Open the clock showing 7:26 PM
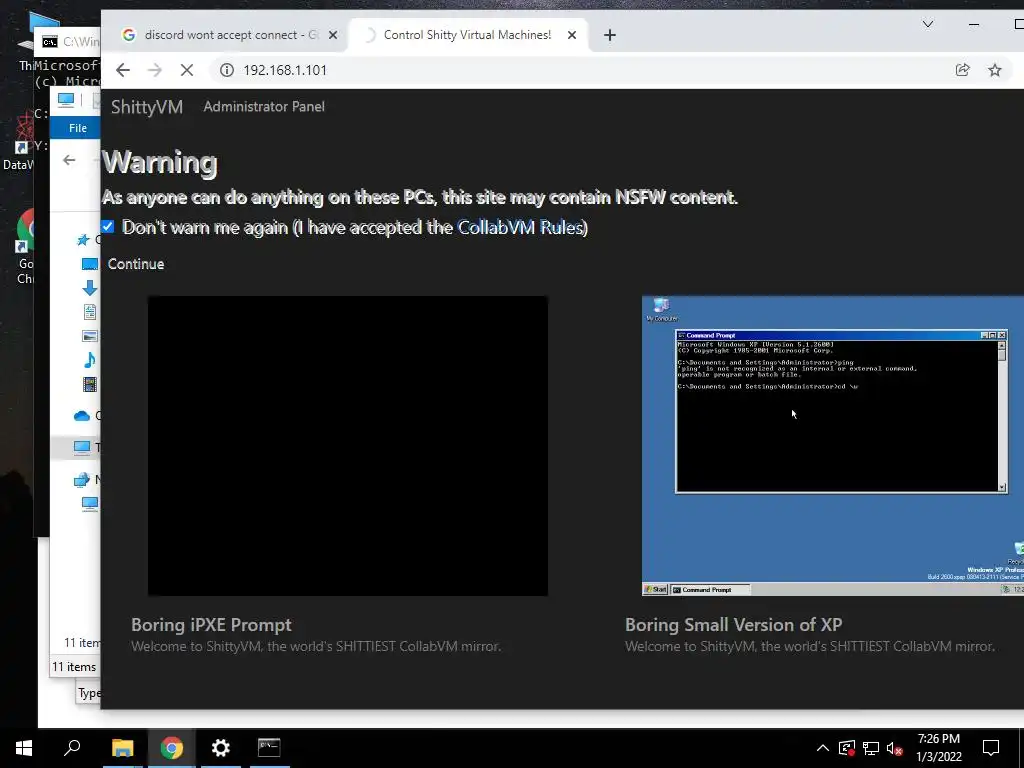Screen dimensions: 1024x768 point(938,748)
